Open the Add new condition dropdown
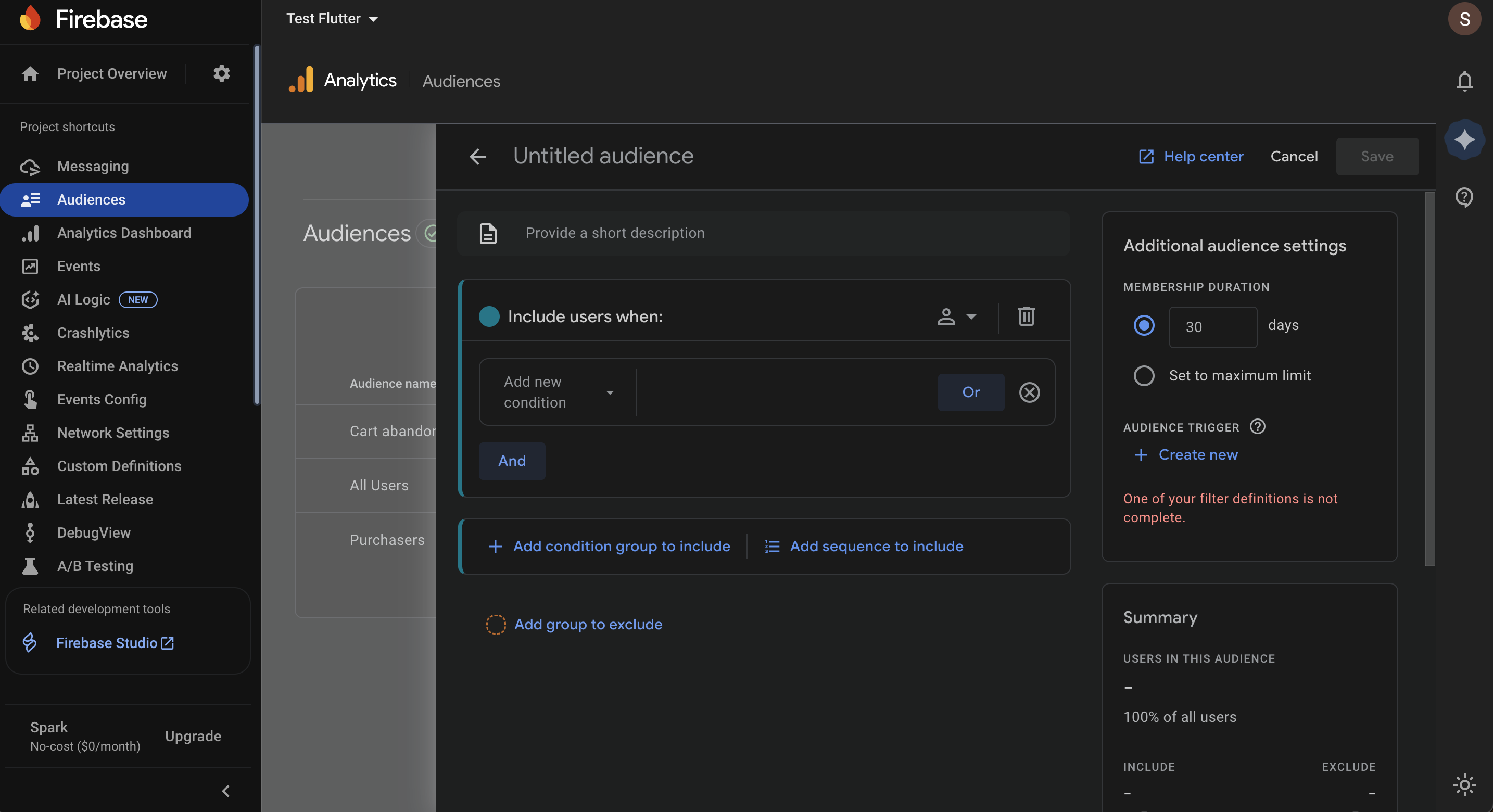The height and width of the screenshot is (812, 1493). pos(558,392)
